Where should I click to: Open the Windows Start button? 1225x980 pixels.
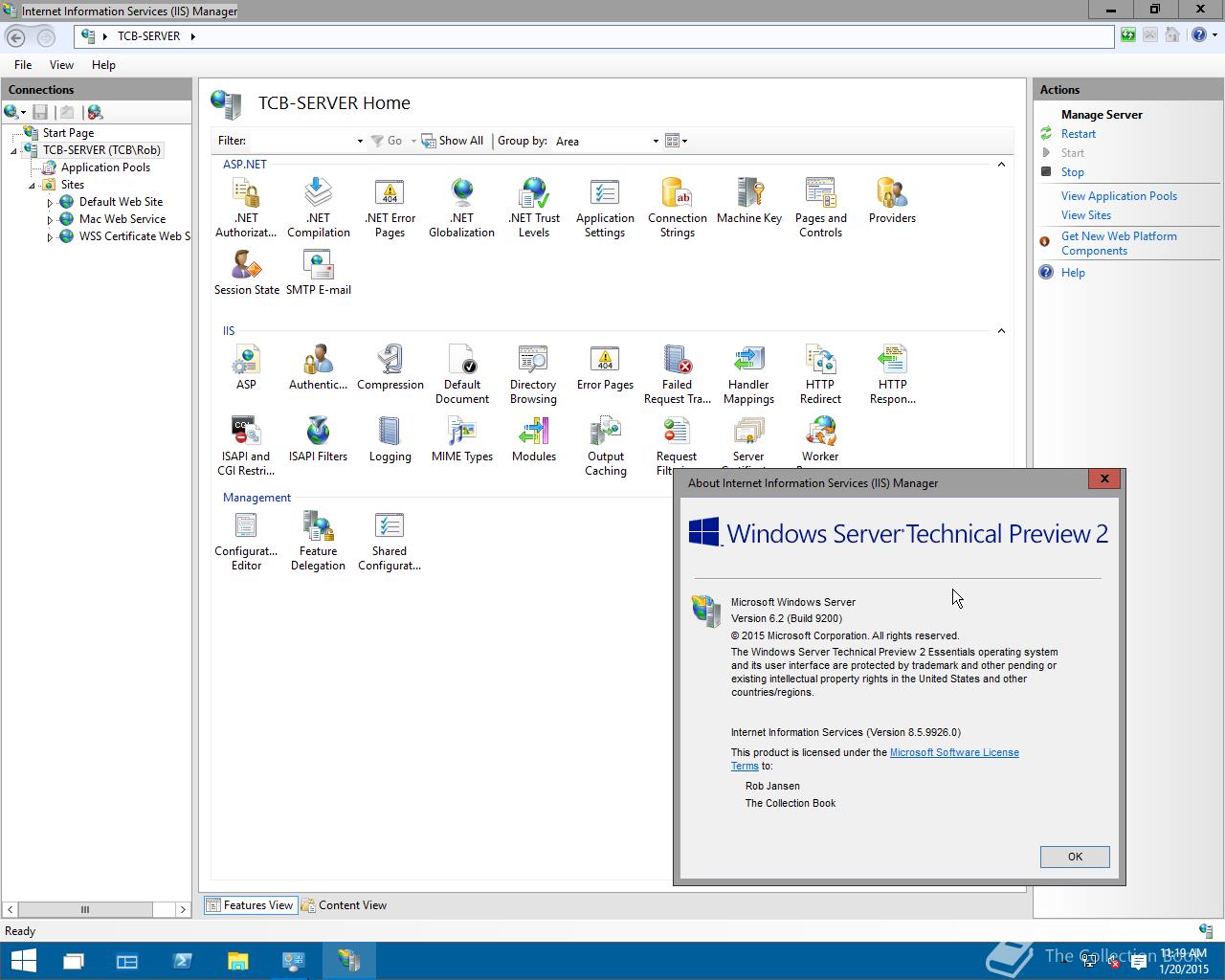pos(23,961)
